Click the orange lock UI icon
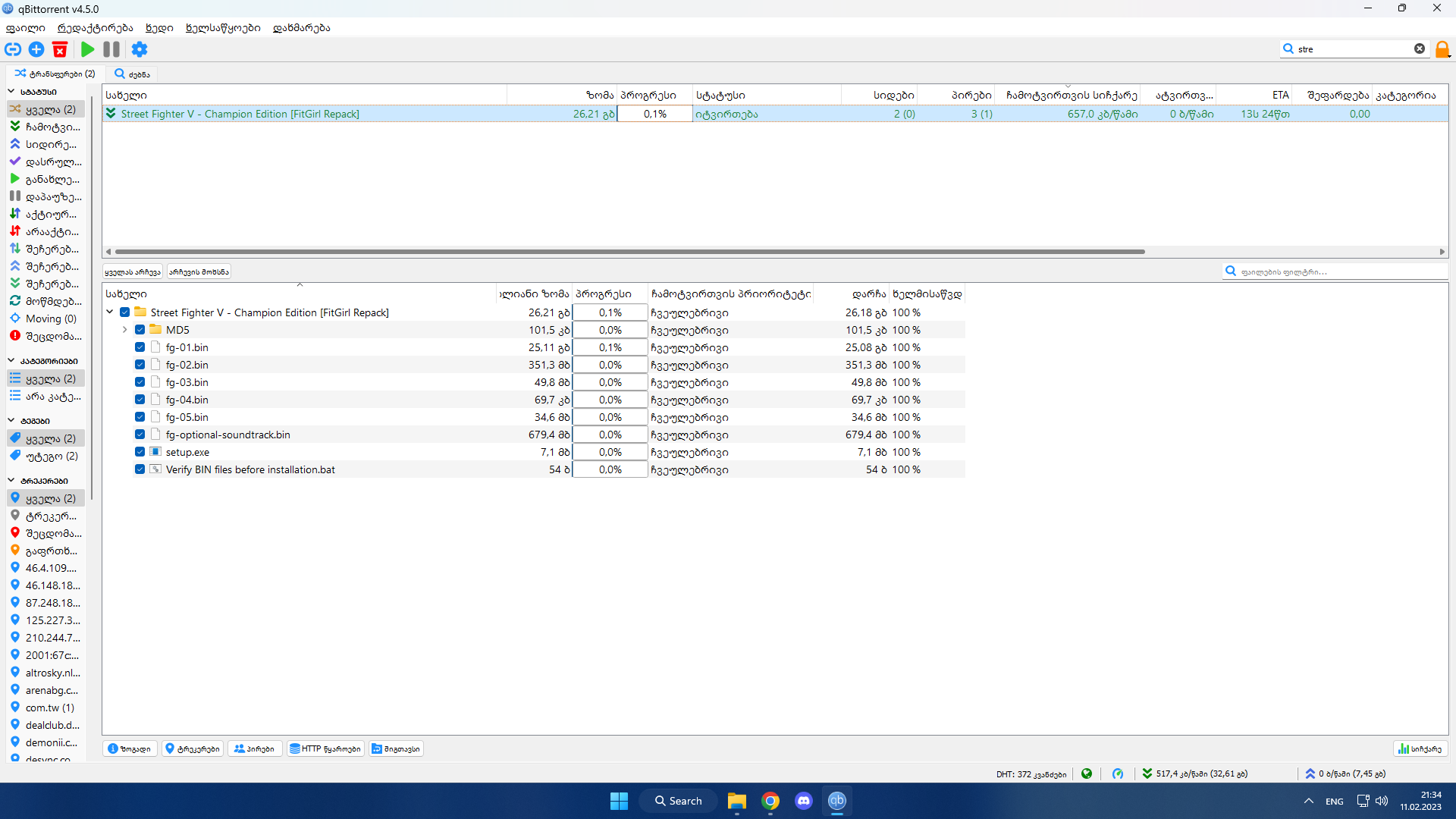This screenshot has width=1456, height=819. (x=1442, y=49)
